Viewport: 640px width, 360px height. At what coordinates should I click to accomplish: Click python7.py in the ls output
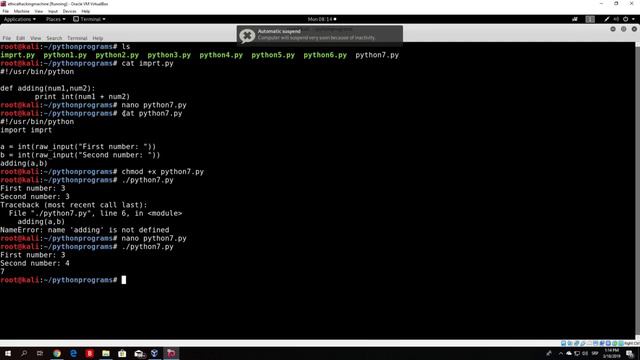377,55
